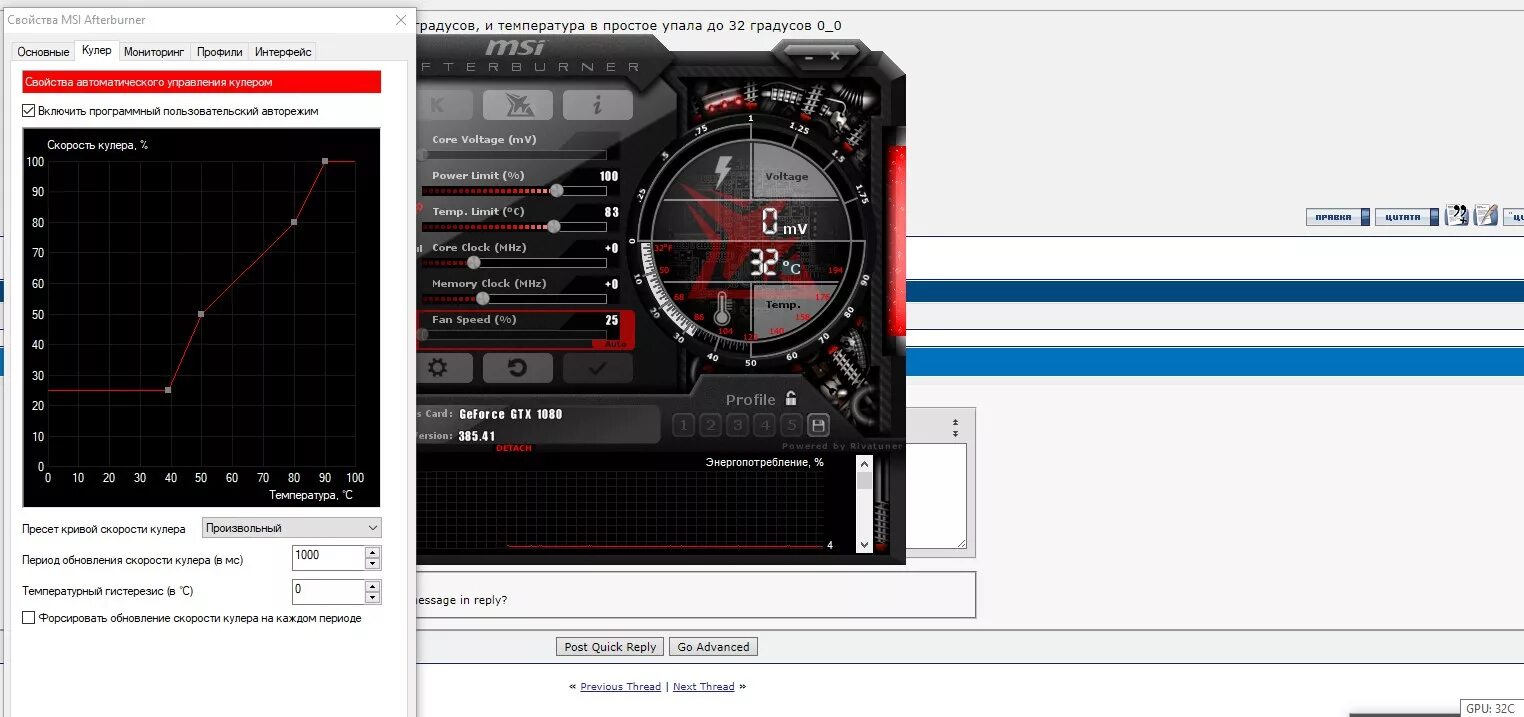Click the ЦИТАТА button on the forum

1407,217
